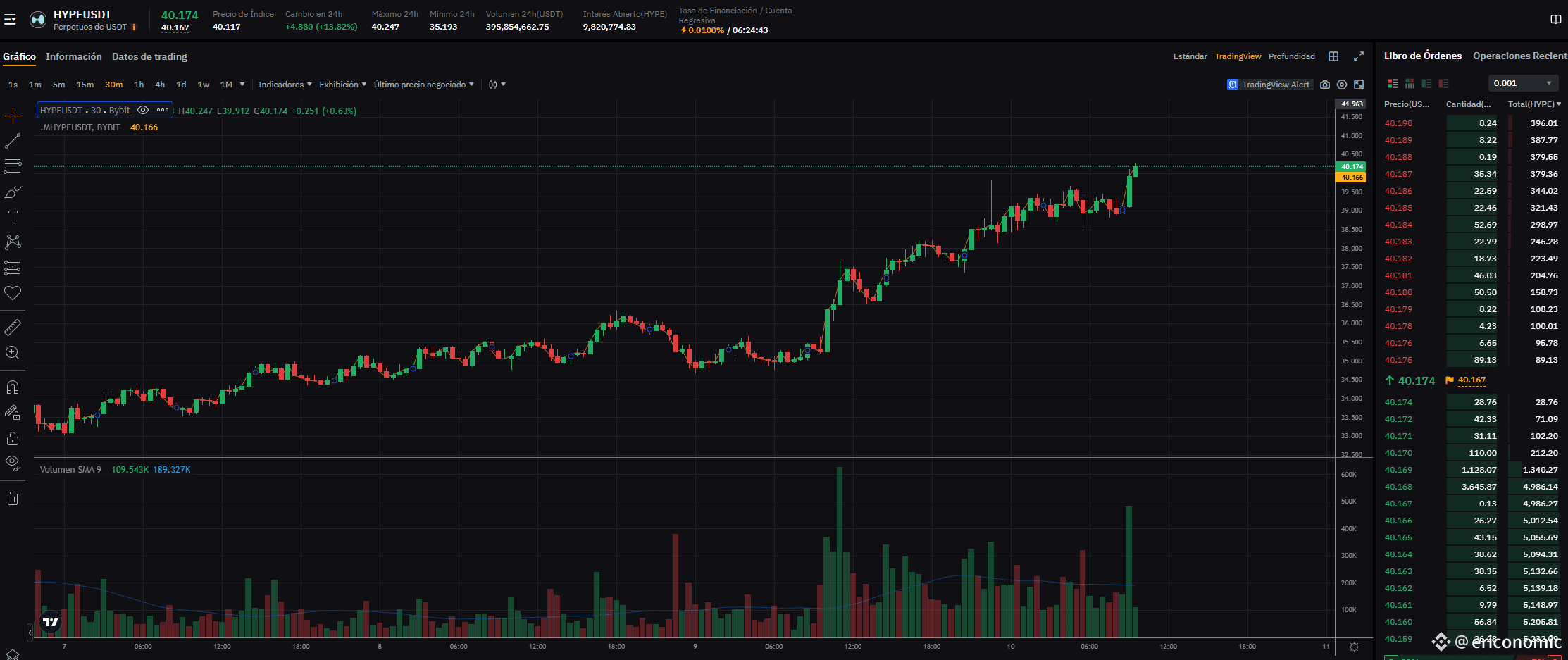The width and height of the screenshot is (1568, 660).
Task: Toggle magnet mode for drawings
Action: click(13, 387)
